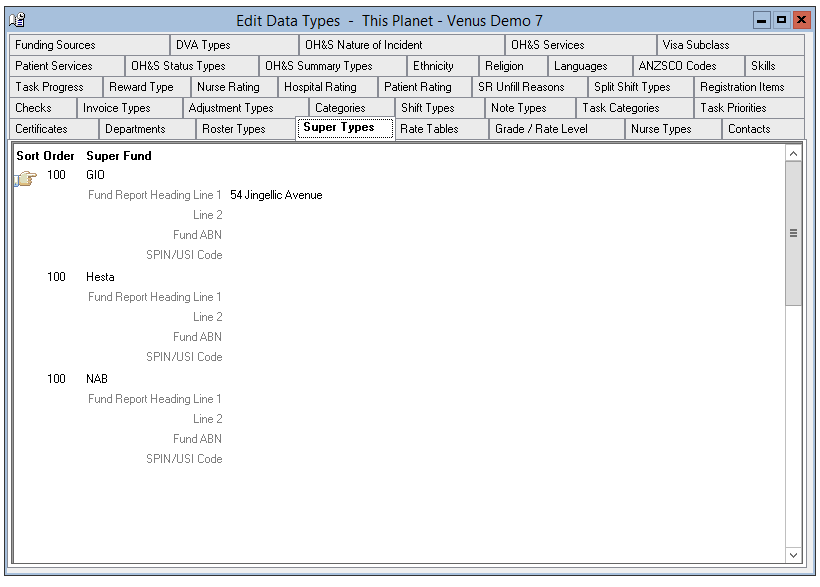Select the Shift Types tab
The height and width of the screenshot is (587, 820).
click(x=439, y=108)
